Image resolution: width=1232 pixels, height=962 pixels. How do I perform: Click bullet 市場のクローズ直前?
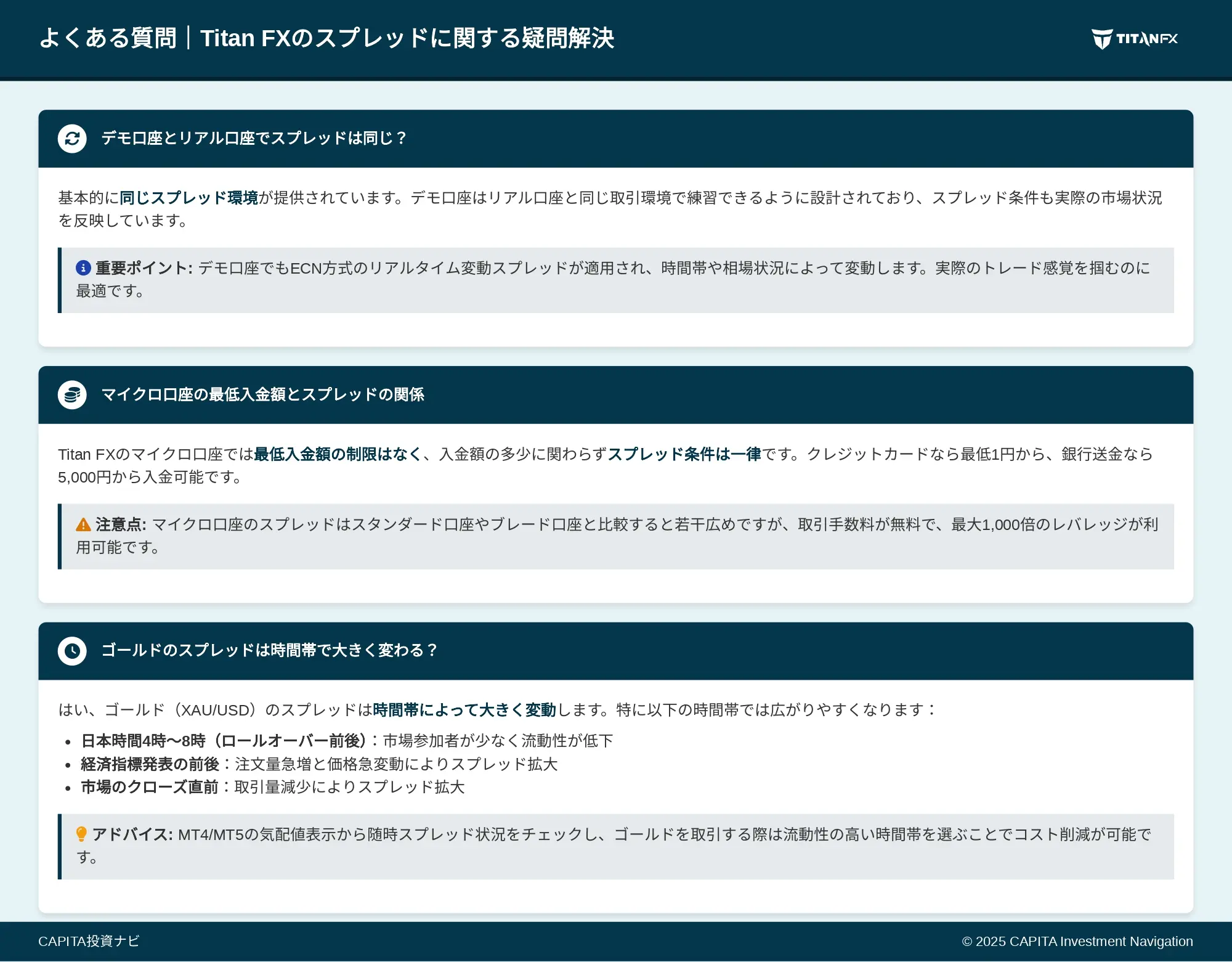150,787
